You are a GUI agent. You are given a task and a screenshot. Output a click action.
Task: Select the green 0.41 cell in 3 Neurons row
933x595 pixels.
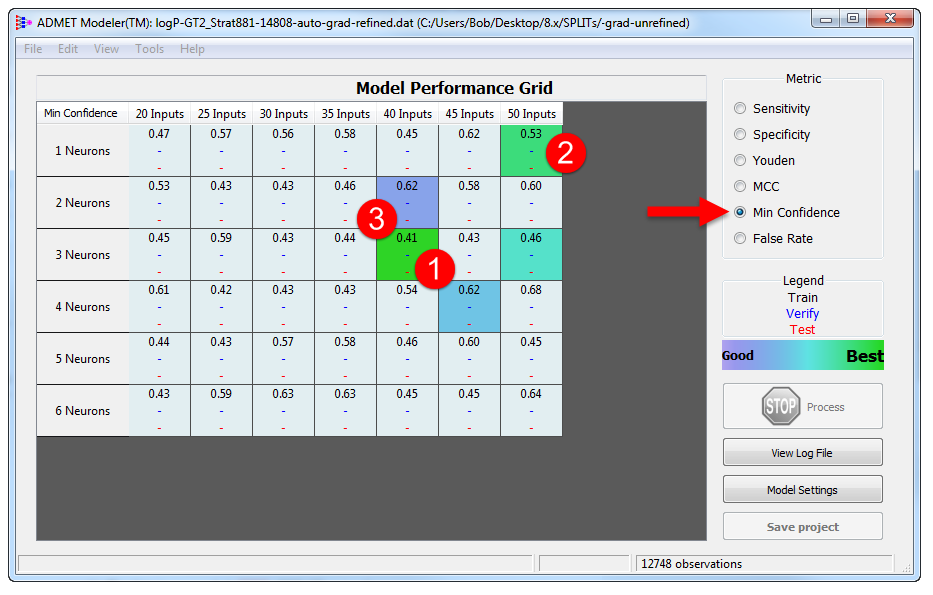408,255
